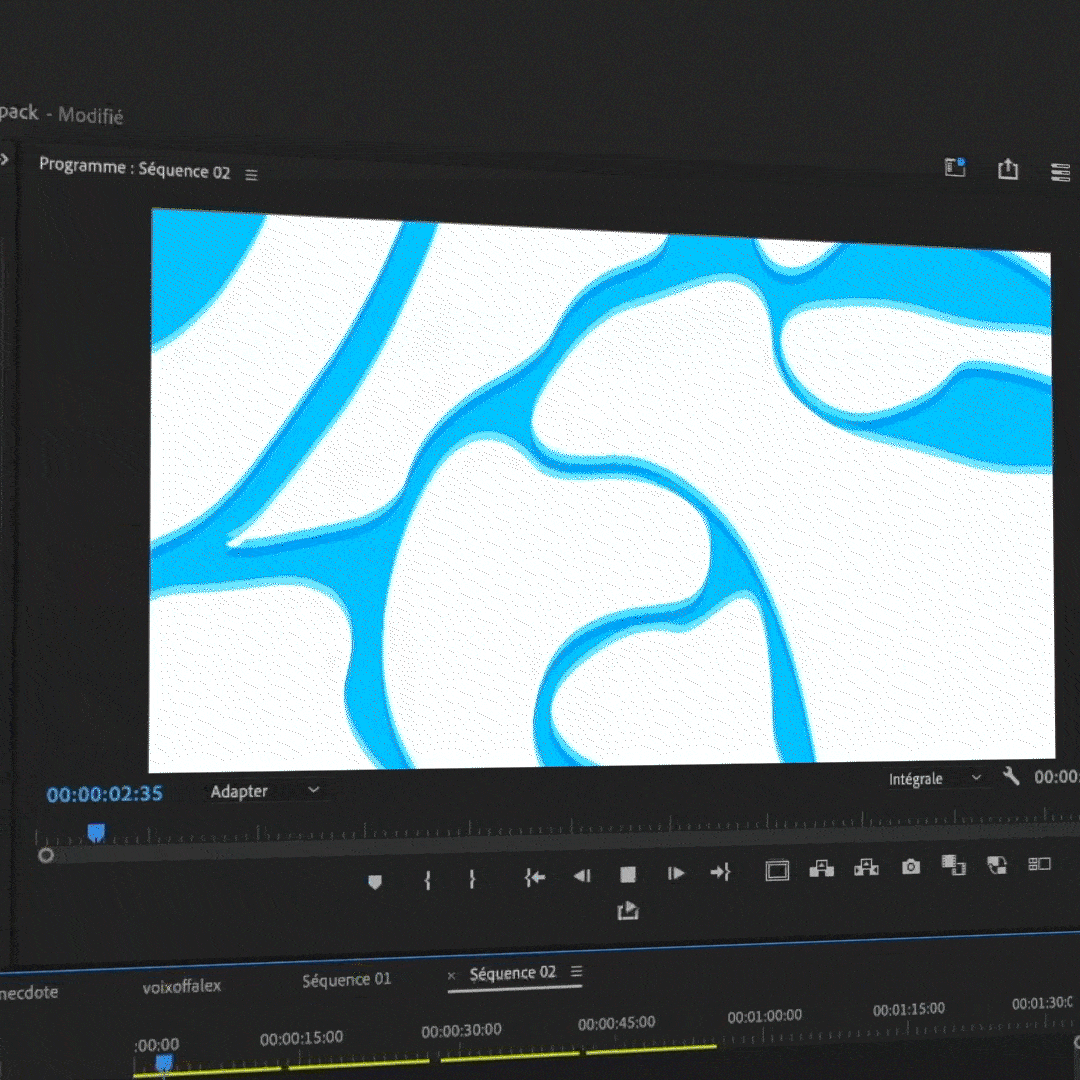
Task: Open the Intégrale playback resolution dropdown
Action: [x=936, y=779]
